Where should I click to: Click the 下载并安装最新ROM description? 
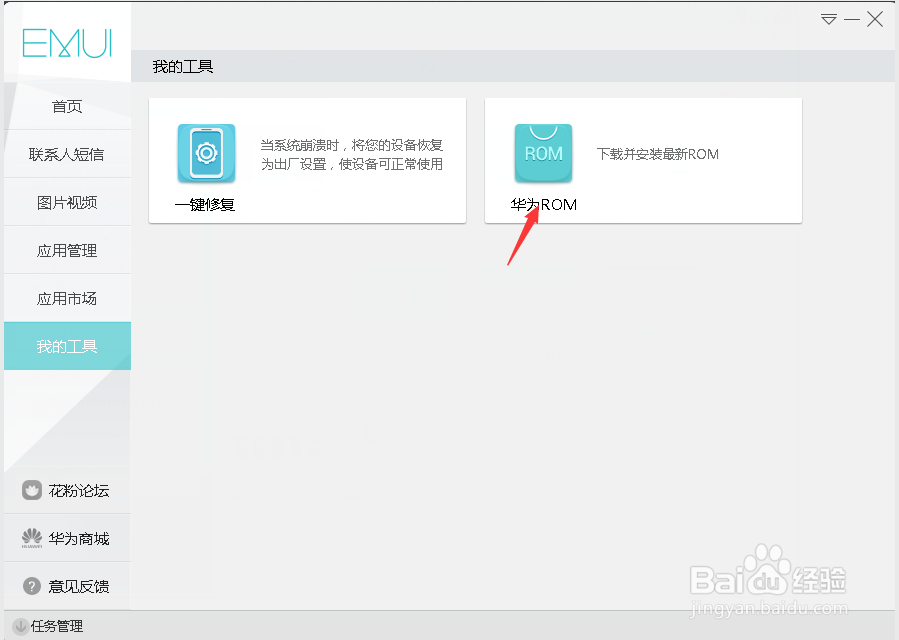tap(658, 154)
